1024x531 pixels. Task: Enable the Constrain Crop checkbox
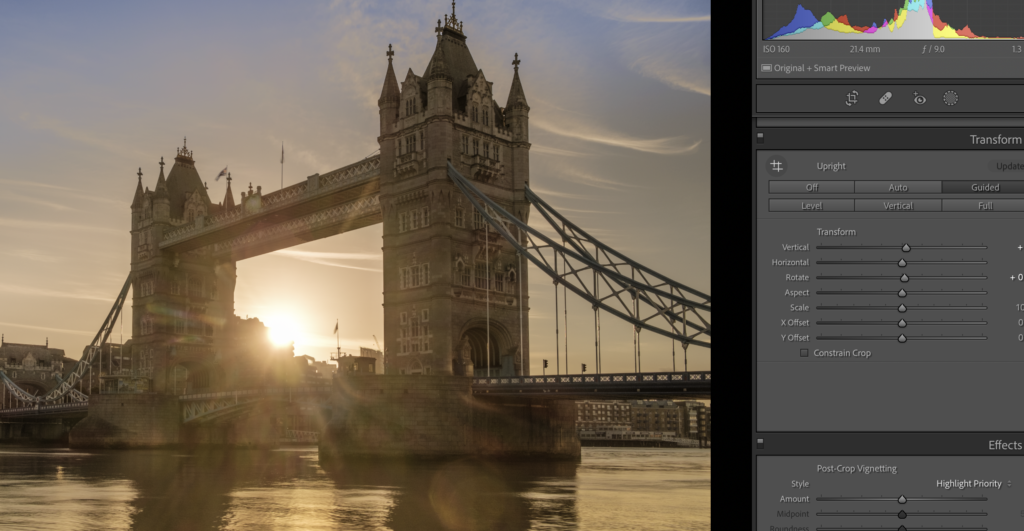coord(804,353)
